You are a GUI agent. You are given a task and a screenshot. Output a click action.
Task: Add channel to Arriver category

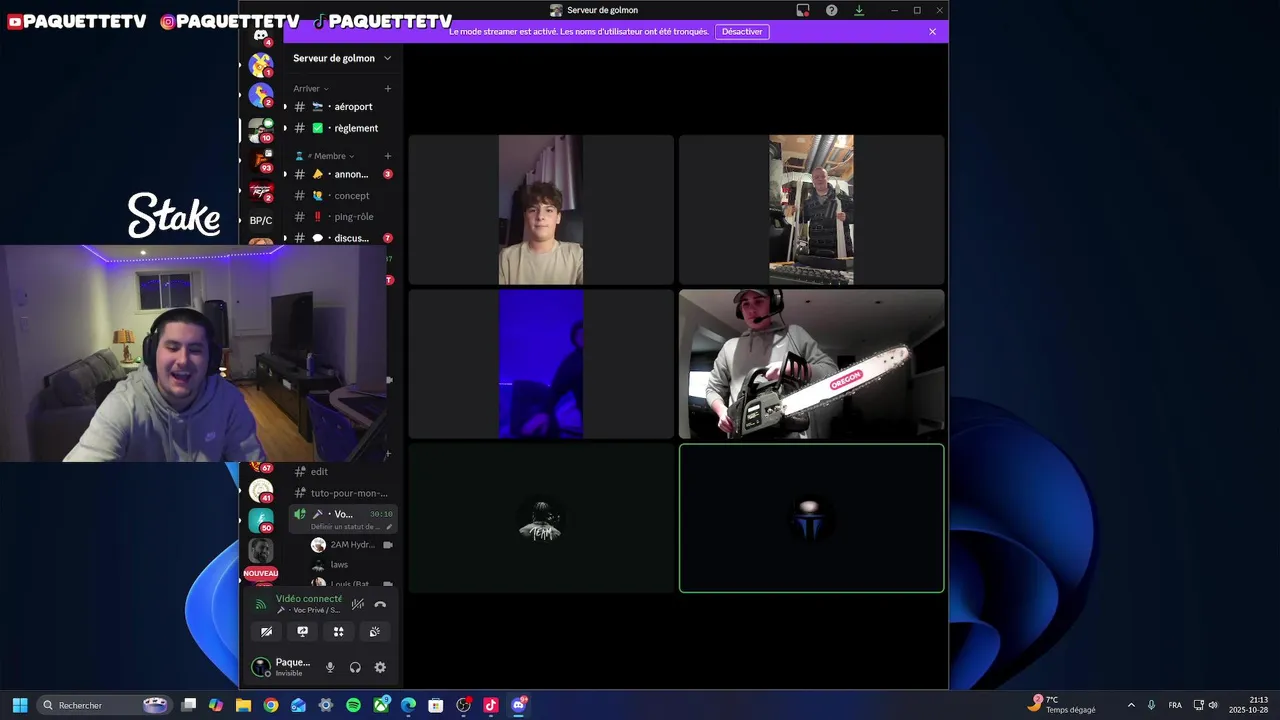tap(388, 89)
